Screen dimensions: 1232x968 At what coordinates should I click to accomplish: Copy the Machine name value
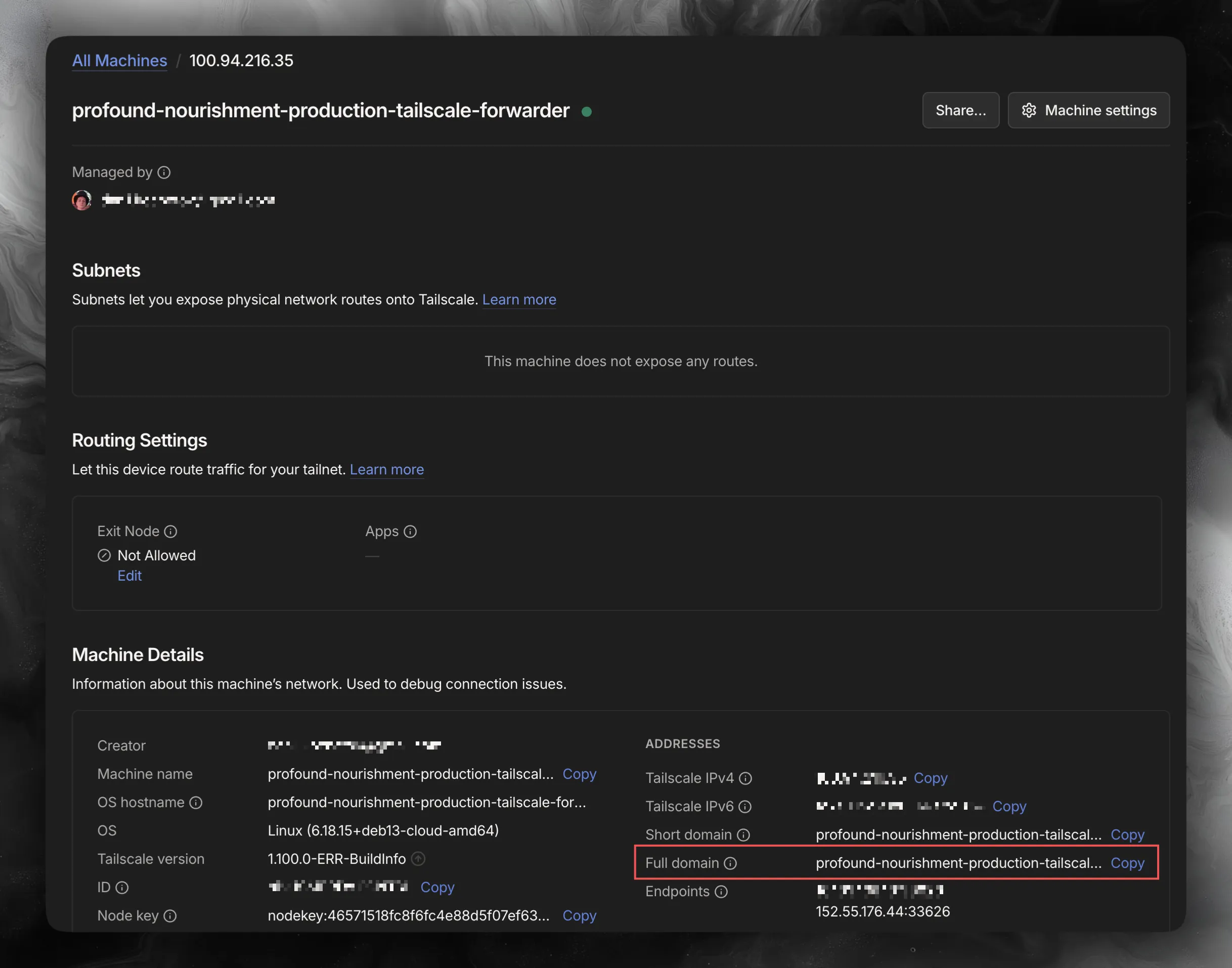(x=579, y=774)
